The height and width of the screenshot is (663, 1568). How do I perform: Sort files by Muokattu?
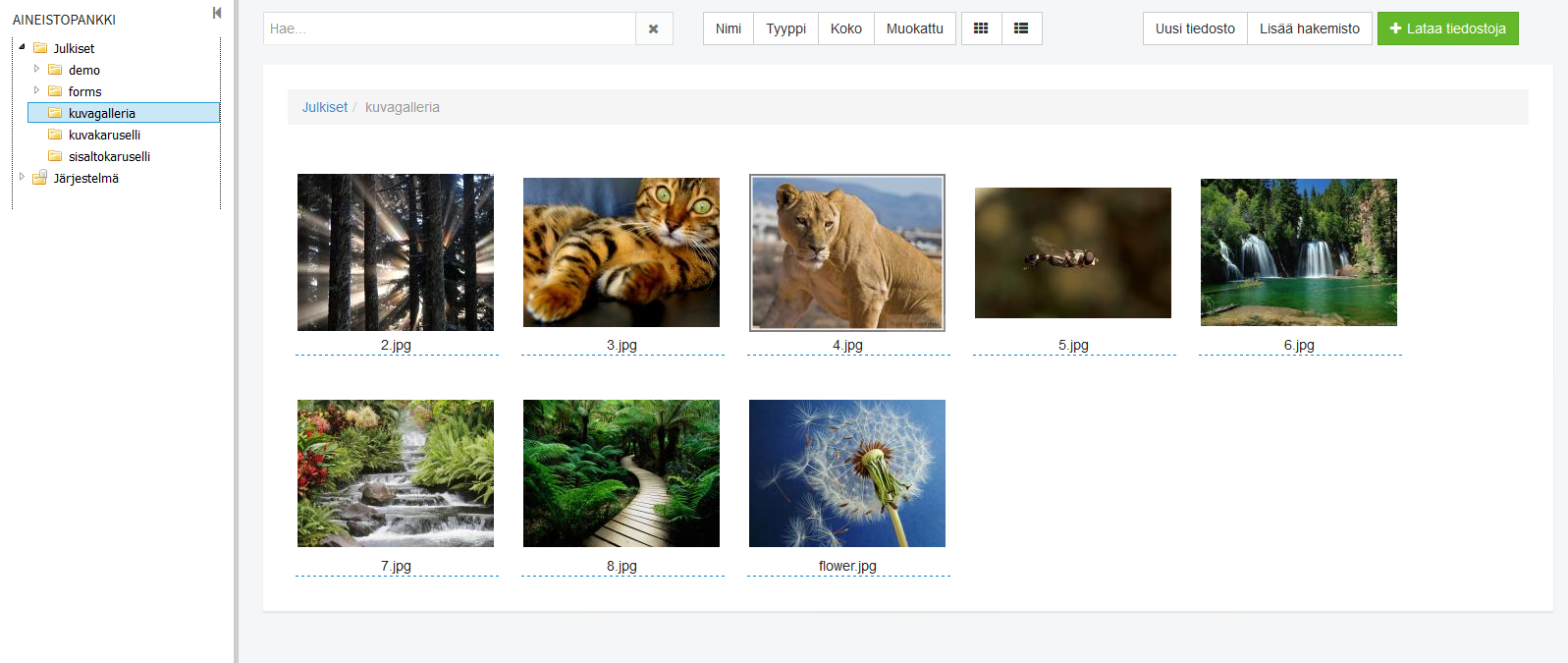point(914,28)
